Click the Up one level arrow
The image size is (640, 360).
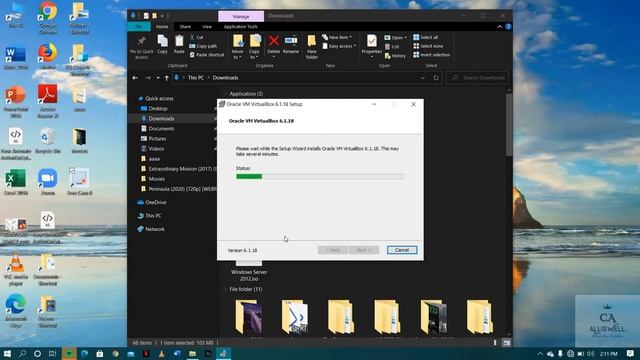(x=167, y=78)
